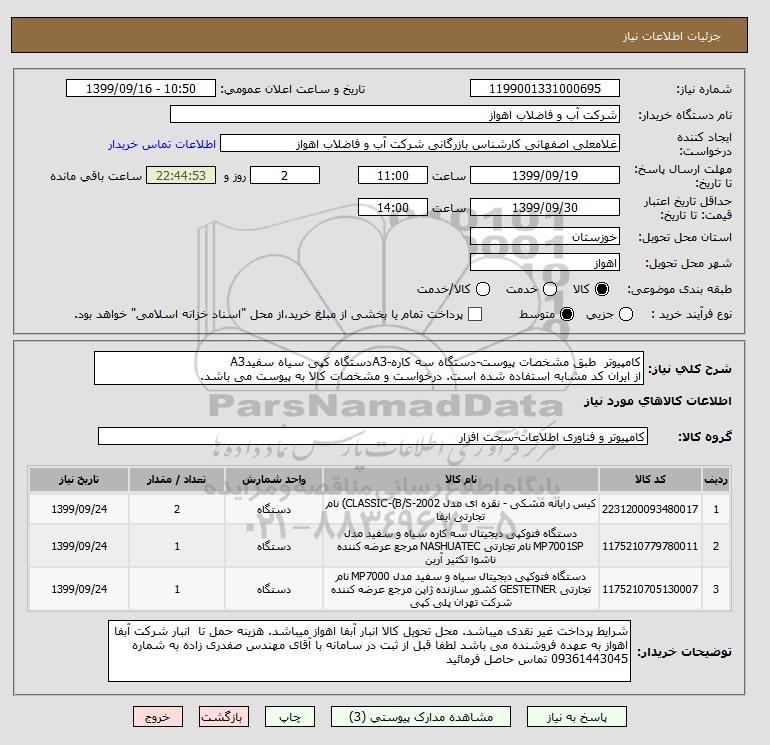Click the buyer organization name field

(394, 114)
